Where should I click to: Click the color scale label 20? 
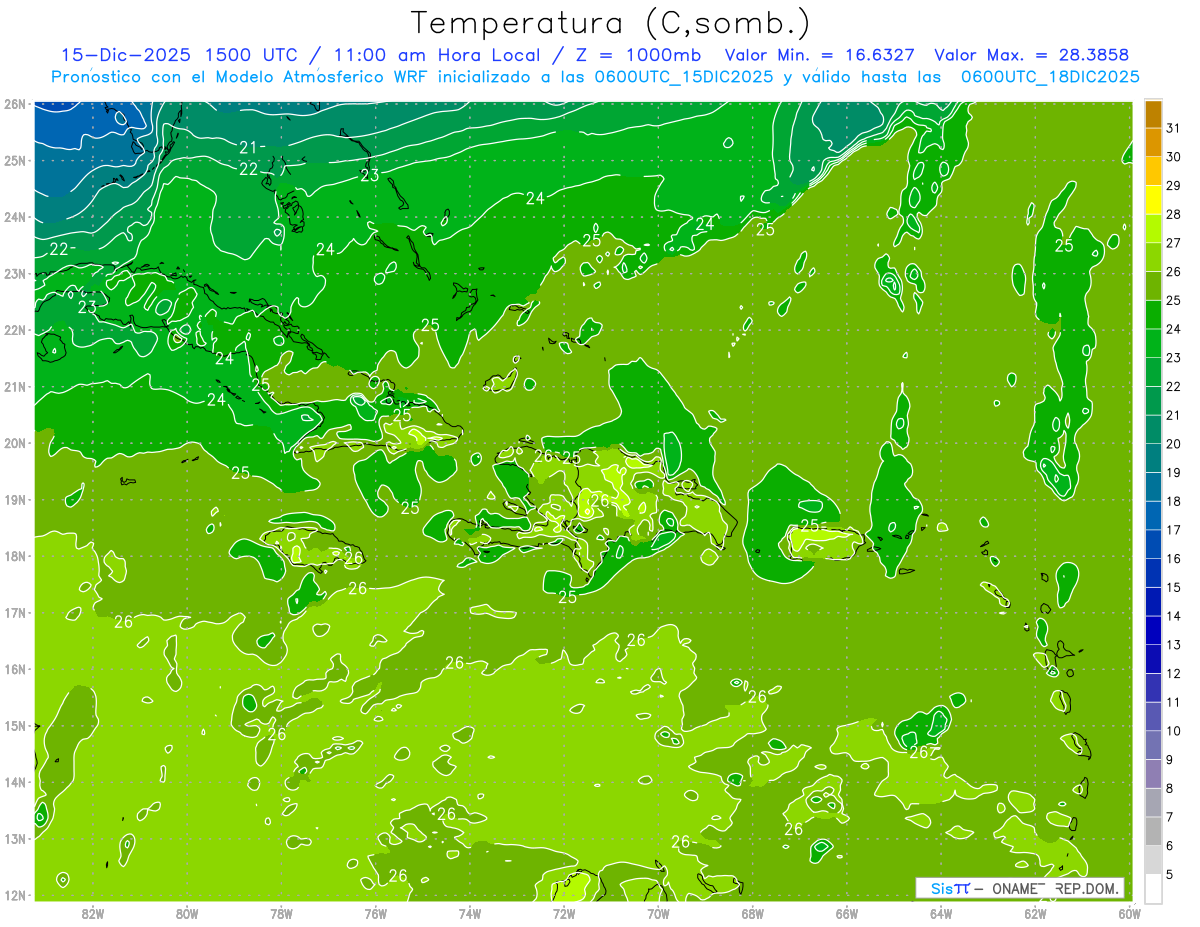pos(1174,443)
